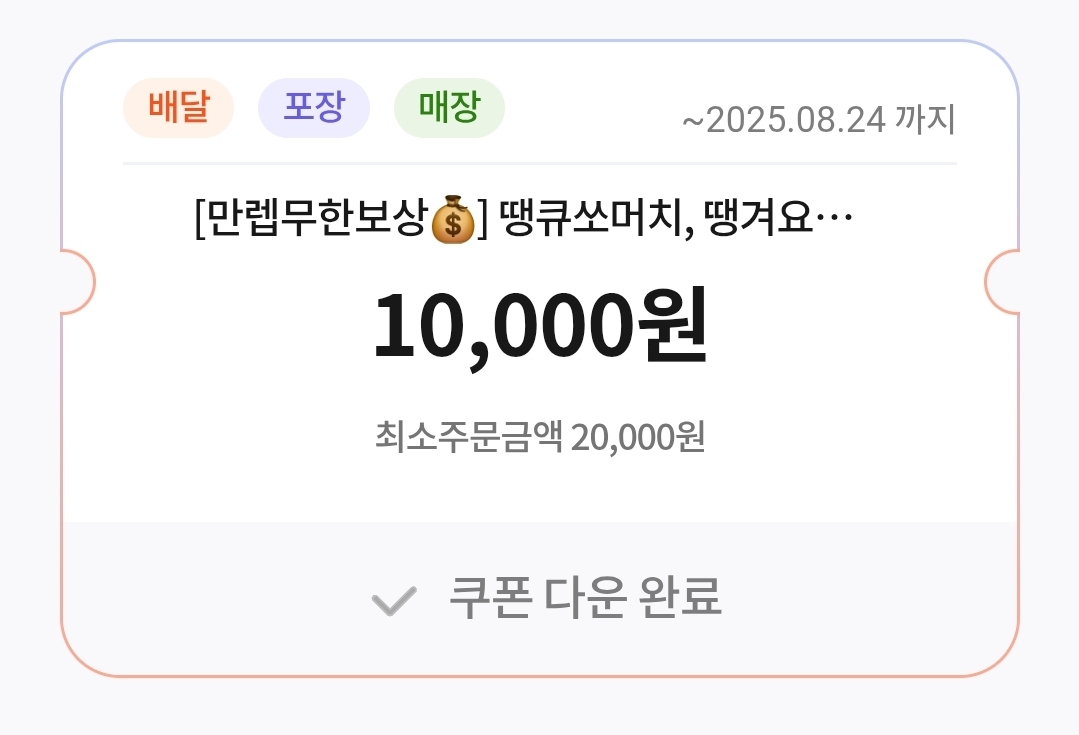Click the 20,000원 minimum order value
Viewport: 1079px width, 735px height.
(x=638, y=437)
